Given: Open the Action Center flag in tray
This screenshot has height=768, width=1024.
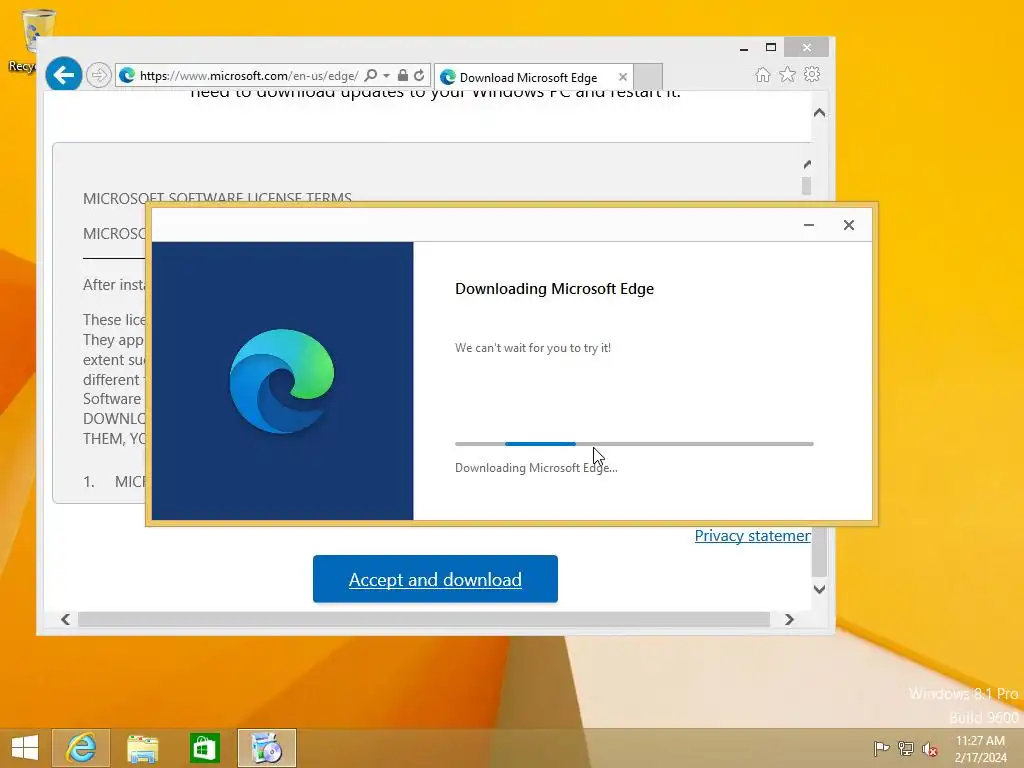Looking at the screenshot, I should (x=881, y=748).
